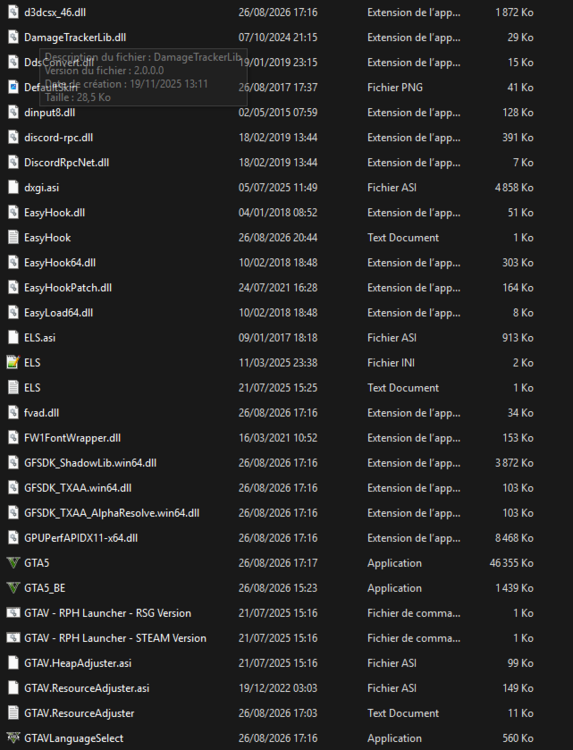Click the 1 439 Ko size value
573x750 pixels.
(514, 588)
